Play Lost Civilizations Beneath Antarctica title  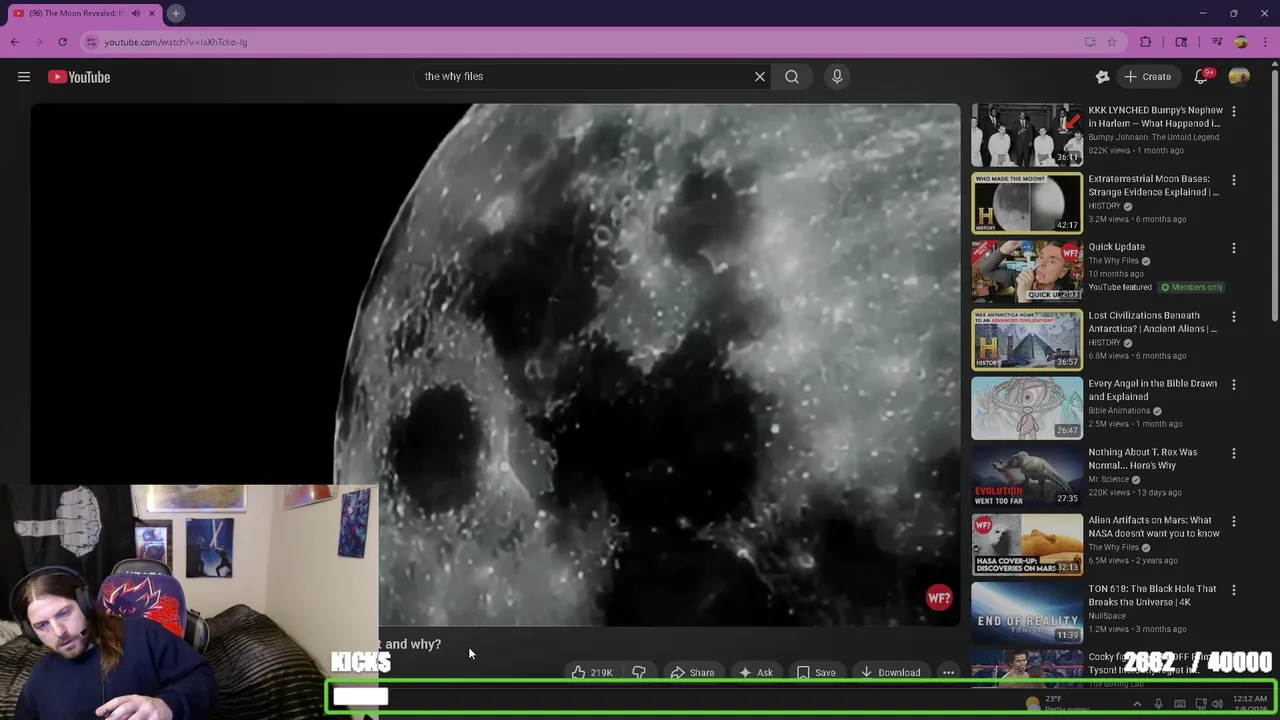pos(1152,322)
